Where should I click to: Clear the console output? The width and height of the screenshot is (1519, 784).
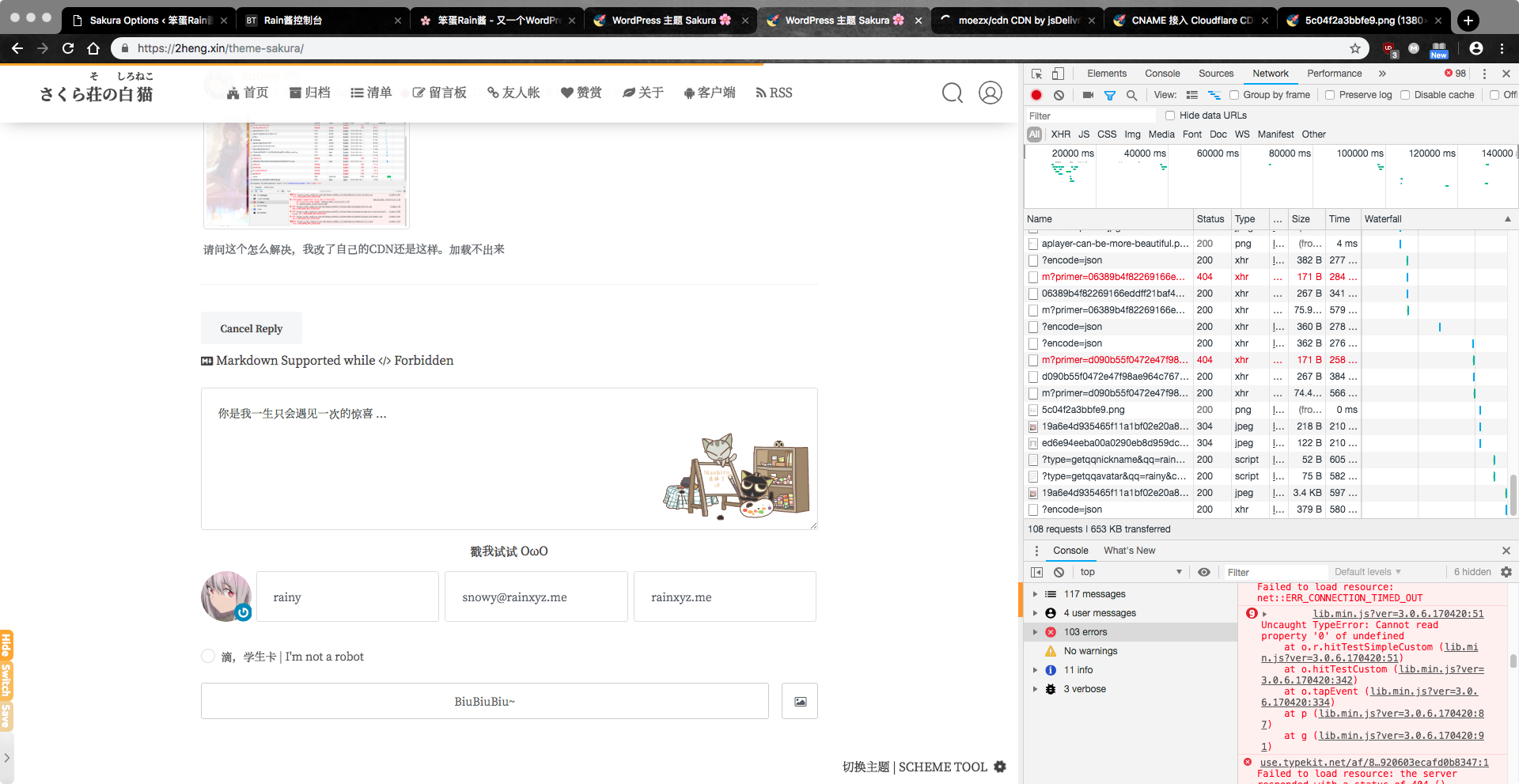pyautogui.click(x=1059, y=572)
